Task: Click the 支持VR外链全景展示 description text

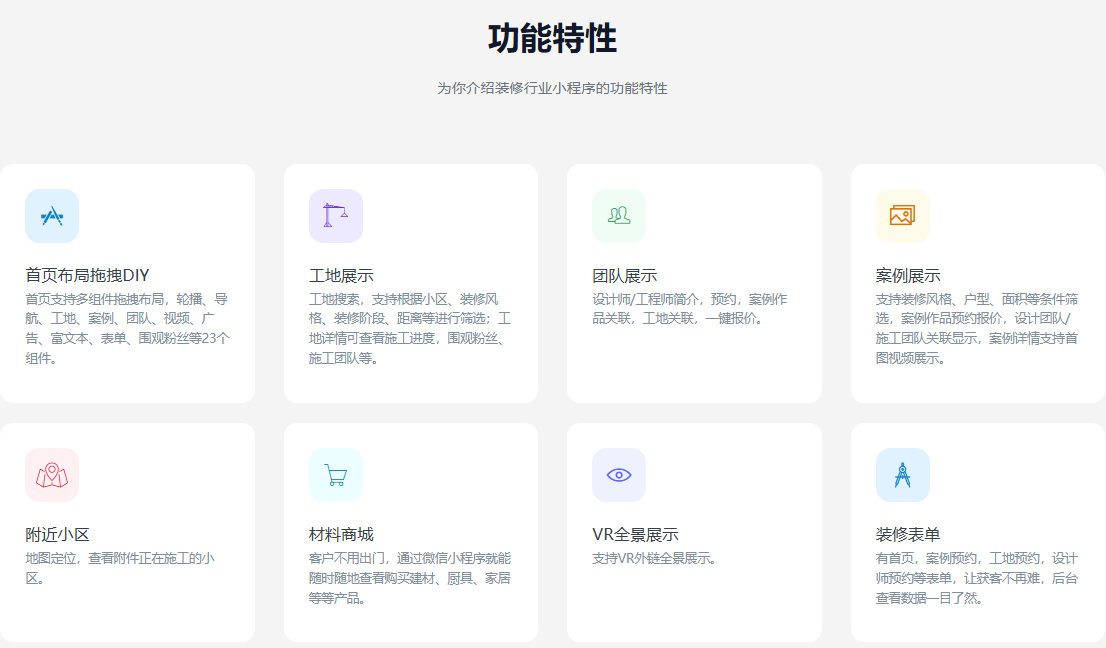Action: (655, 558)
